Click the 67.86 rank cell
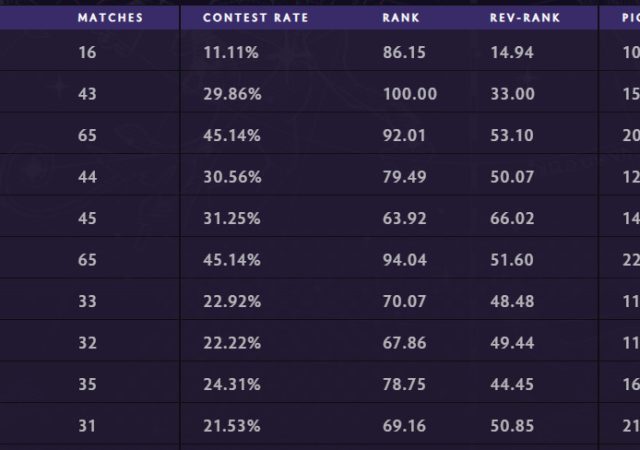Viewport: 640px width, 450px height. coord(403,343)
